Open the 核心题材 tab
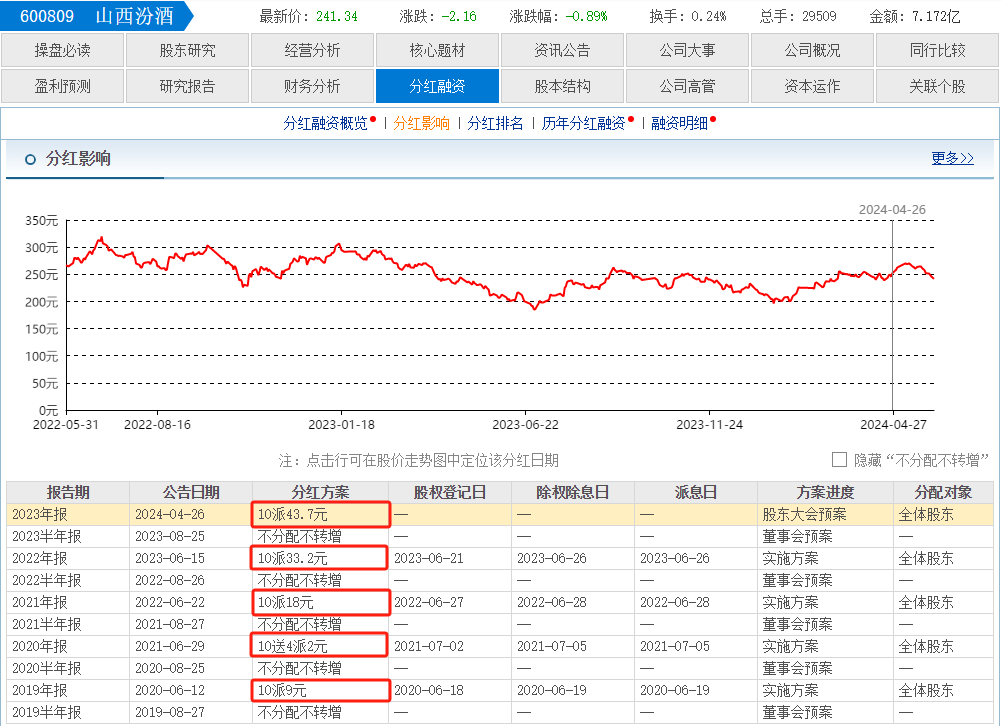1002x726 pixels. (x=437, y=50)
